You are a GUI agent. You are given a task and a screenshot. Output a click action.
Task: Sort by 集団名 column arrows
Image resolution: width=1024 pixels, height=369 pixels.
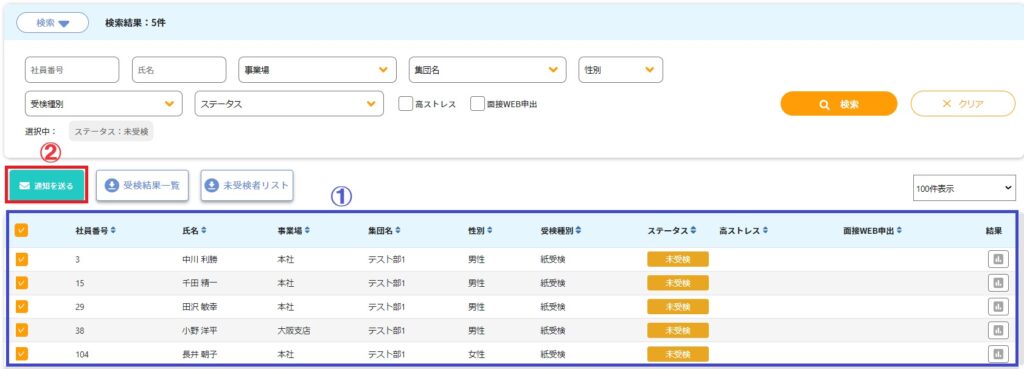tap(397, 231)
